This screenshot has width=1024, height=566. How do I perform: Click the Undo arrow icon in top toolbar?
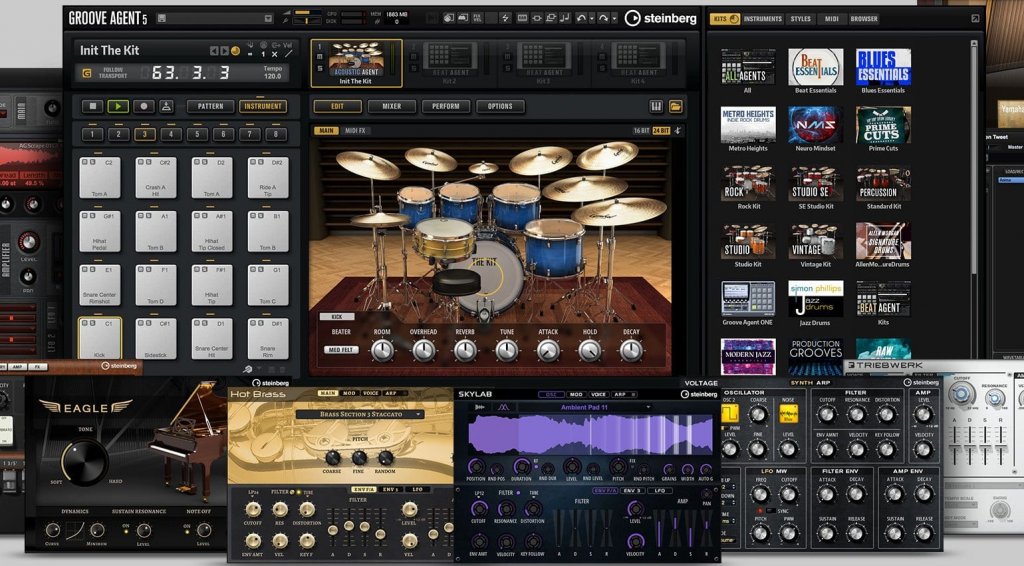tap(581, 18)
